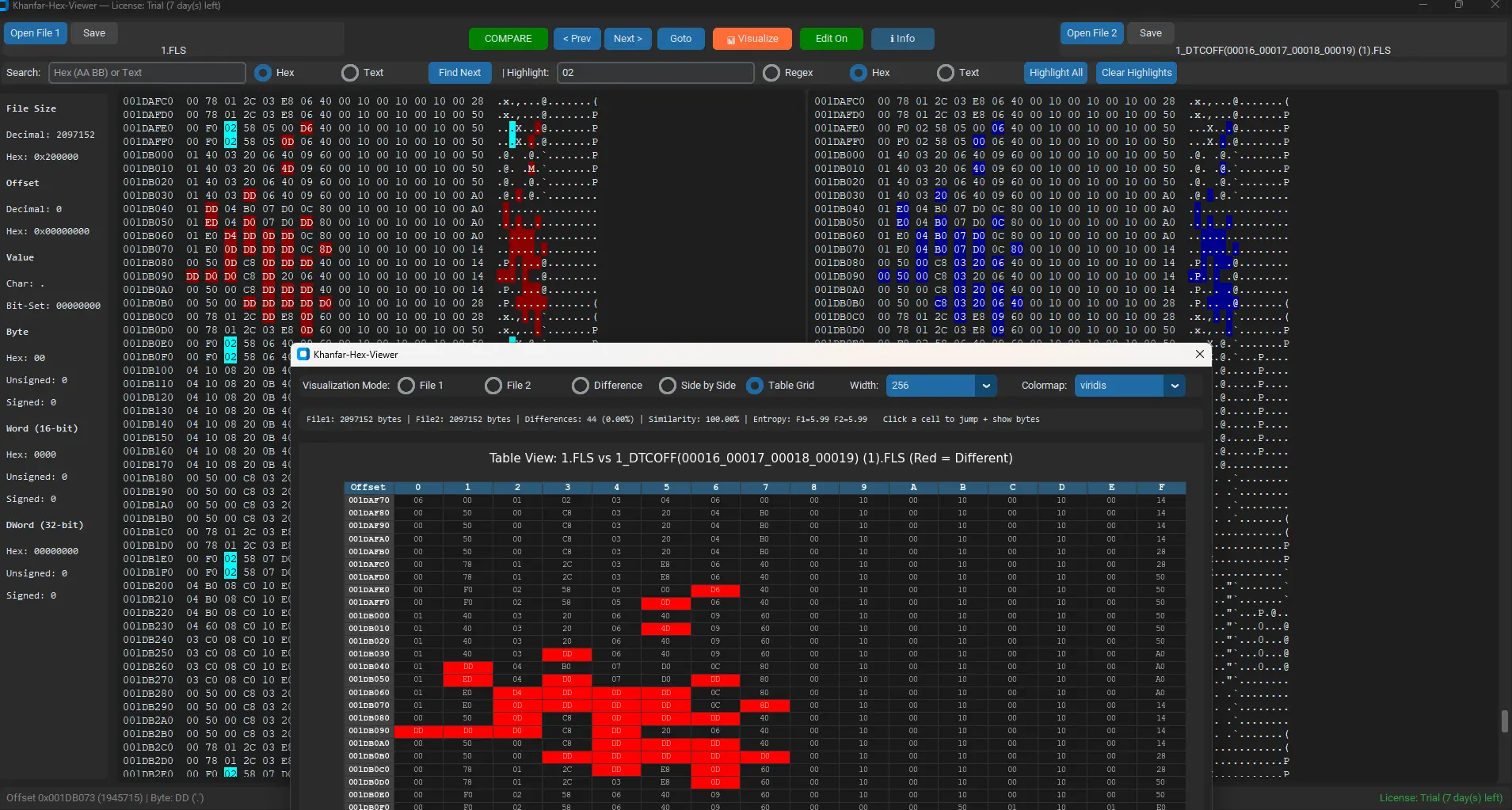
Task: Clear all highlights
Action: tap(1136, 72)
